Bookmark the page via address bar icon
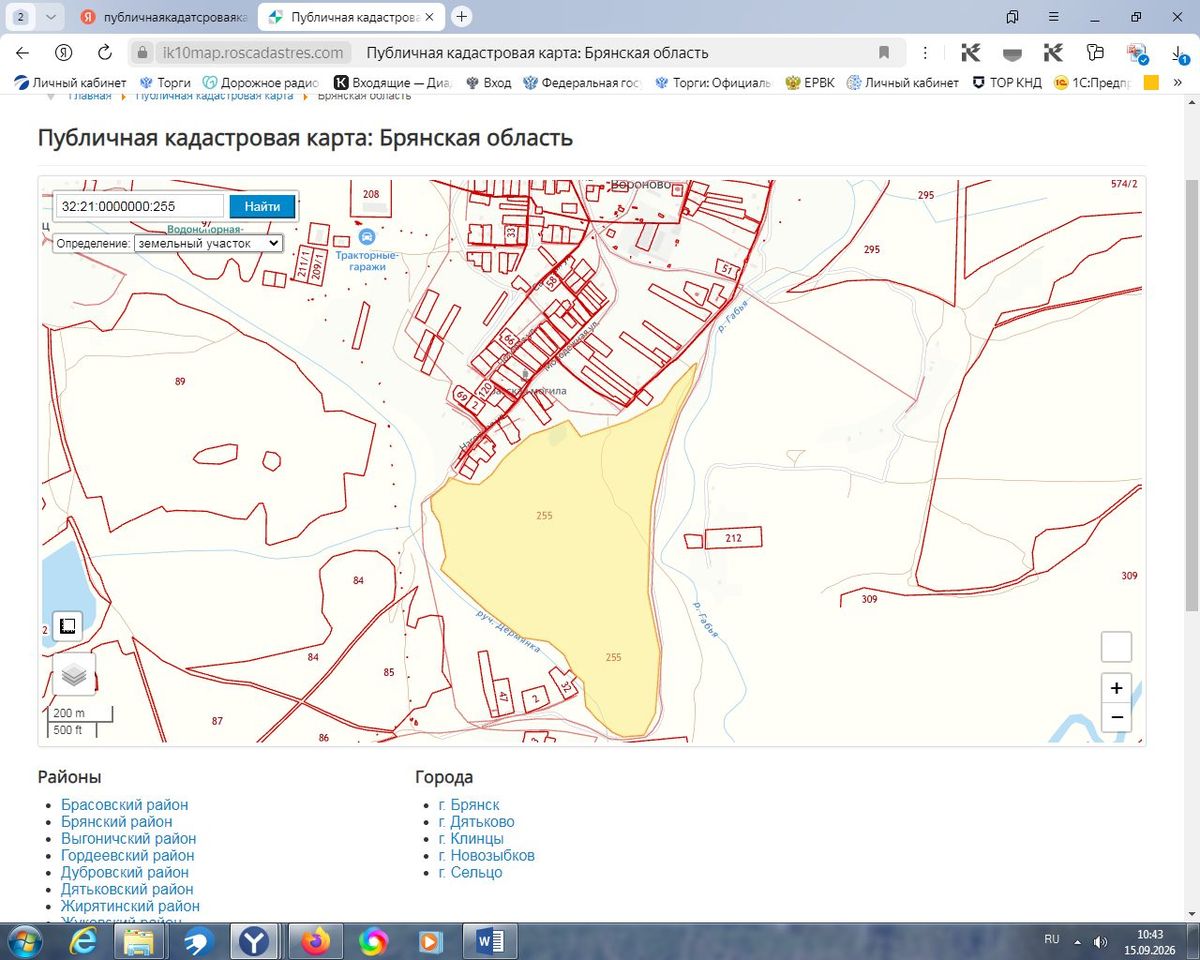Screen dimensions: 1200x960 pos(884,53)
